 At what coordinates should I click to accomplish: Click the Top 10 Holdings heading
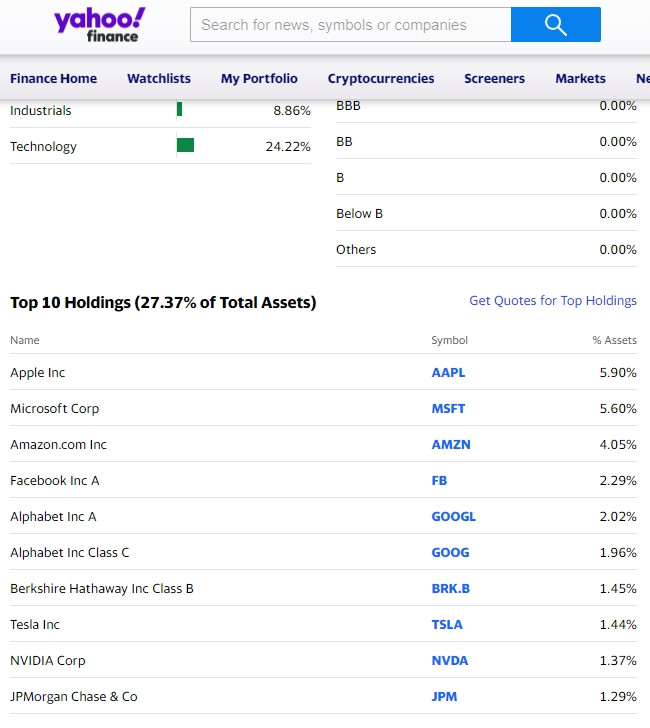(163, 303)
